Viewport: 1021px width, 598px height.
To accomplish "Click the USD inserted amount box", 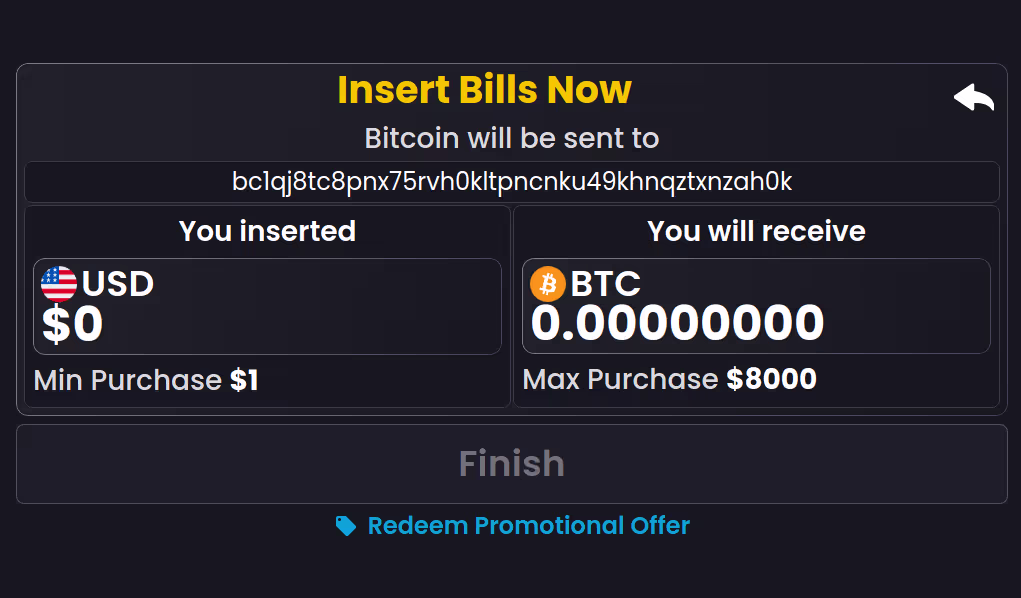I will tap(267, 306).
